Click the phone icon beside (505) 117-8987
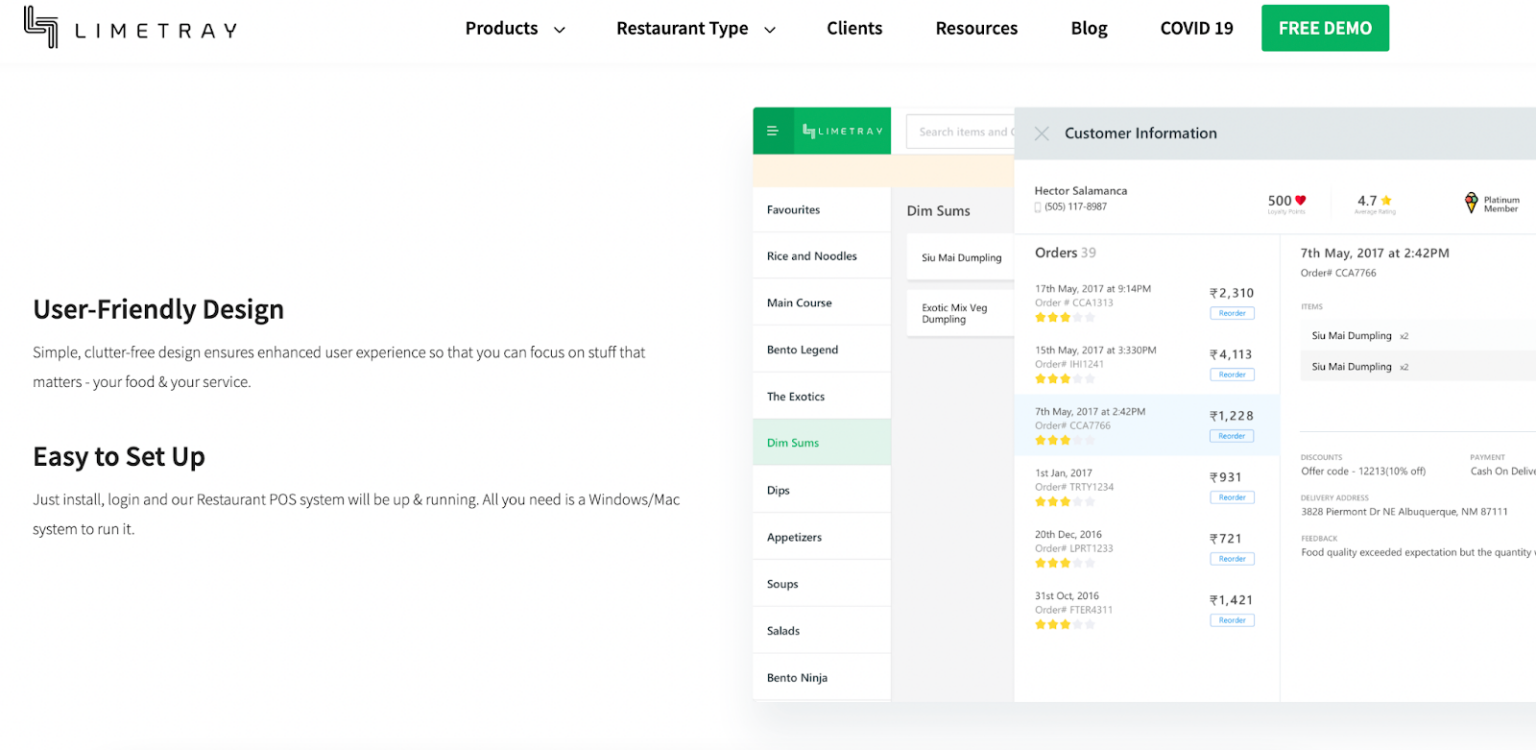This screenshot has width=1536, height=750. click(x=1038, y=207)
